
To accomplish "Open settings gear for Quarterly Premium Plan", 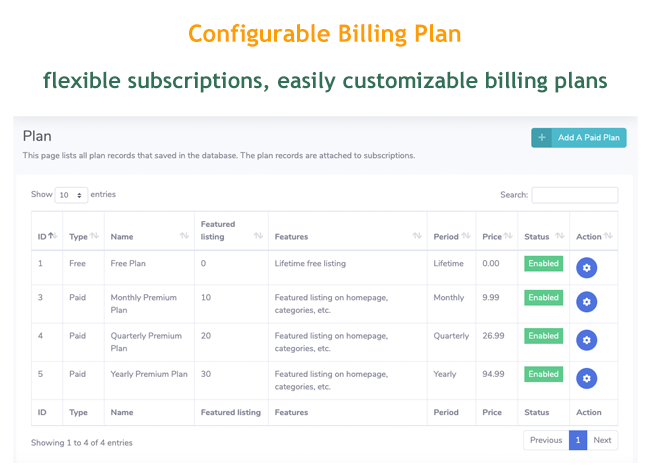I will pyautogui.click(x=587, y=340).
